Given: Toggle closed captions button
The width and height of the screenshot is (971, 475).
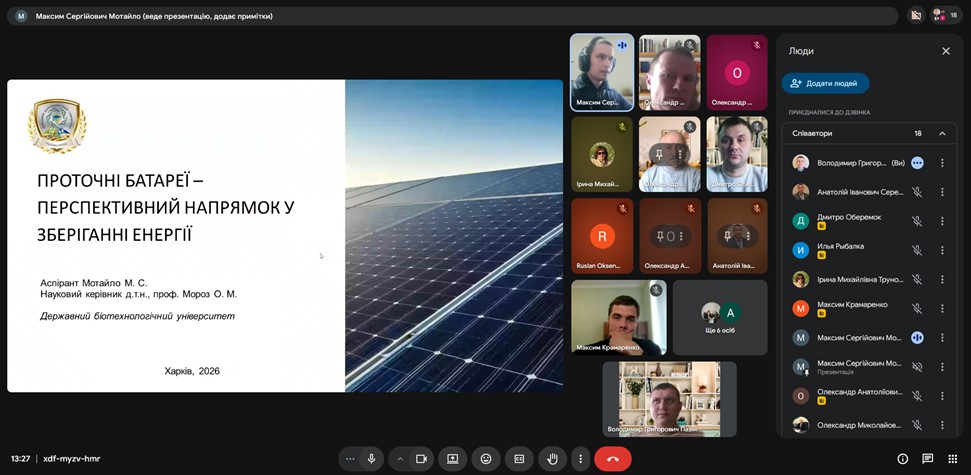Looking at the screenshot, I should tap(519, 458).
